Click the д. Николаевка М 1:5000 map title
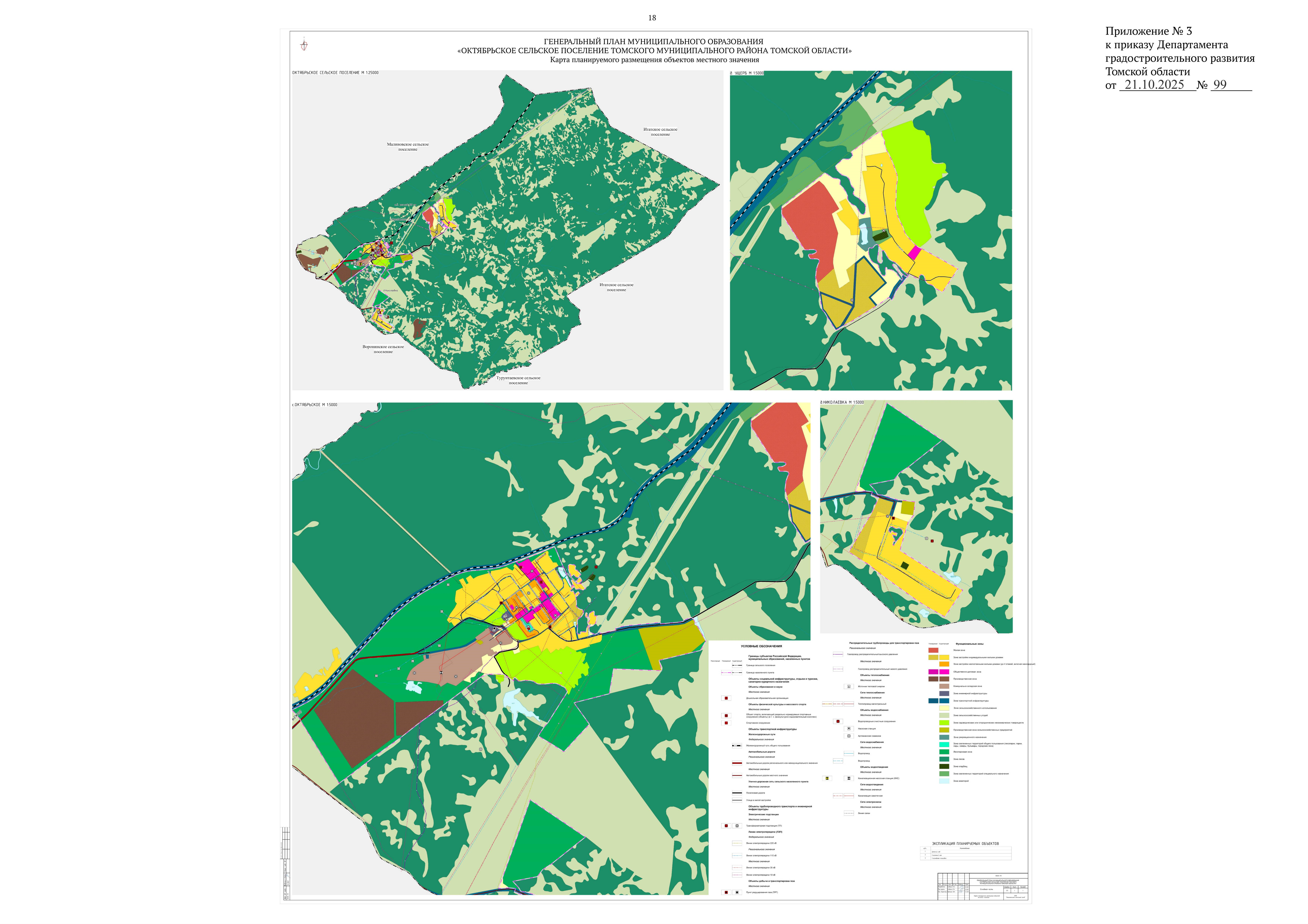Viewport: 1308px width, 924px height. click(x=842, y=402)
